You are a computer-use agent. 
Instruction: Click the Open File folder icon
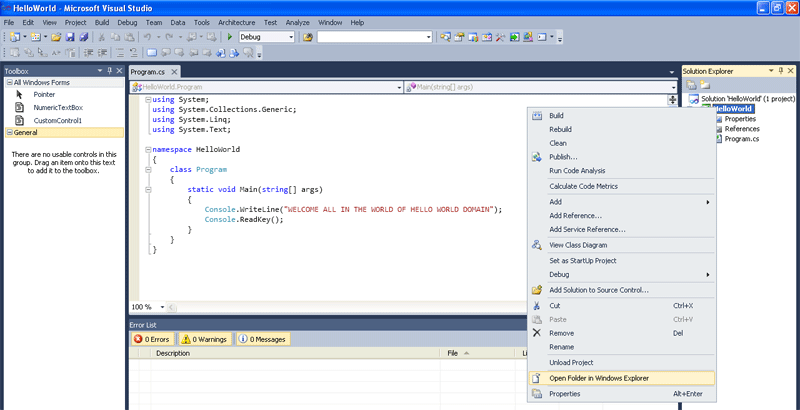tap(56, 37)
